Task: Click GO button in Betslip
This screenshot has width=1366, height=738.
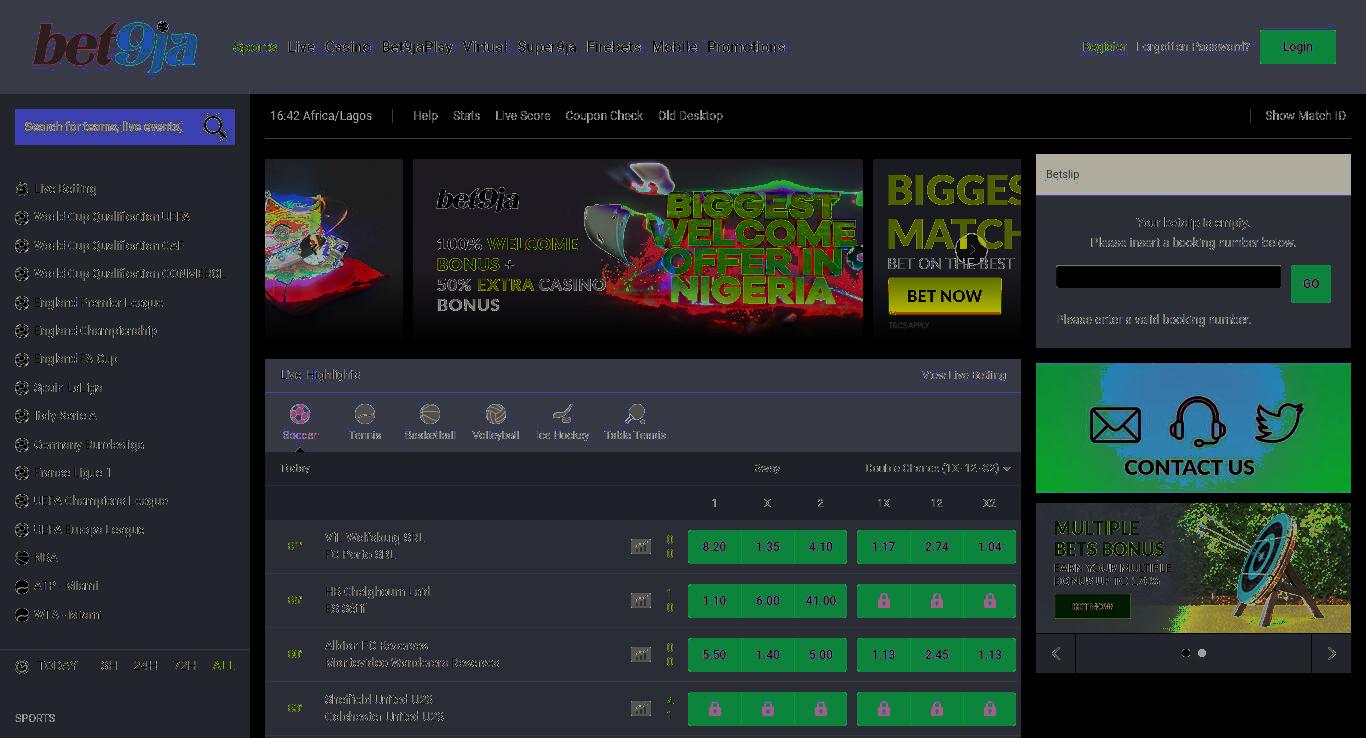Action: (x=1311, y=284)
